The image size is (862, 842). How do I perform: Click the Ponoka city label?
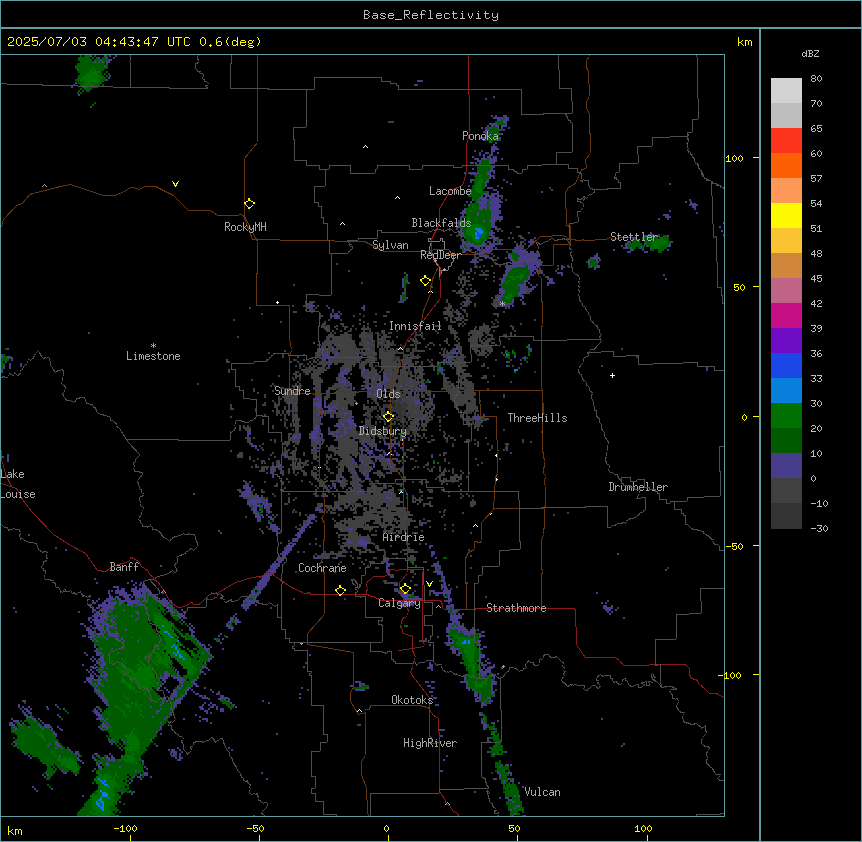480,136
